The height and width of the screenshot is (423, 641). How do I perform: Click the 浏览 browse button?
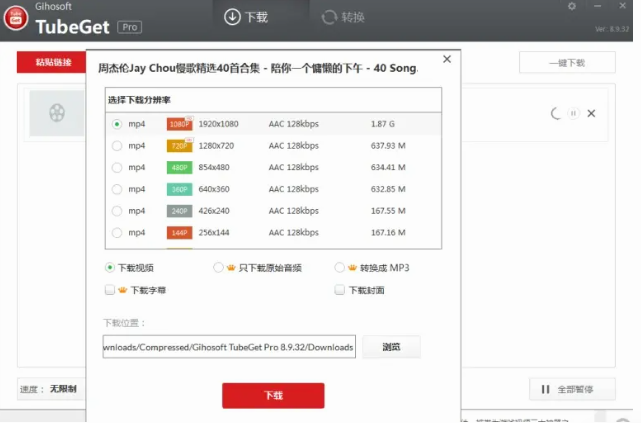click(391, 347)
